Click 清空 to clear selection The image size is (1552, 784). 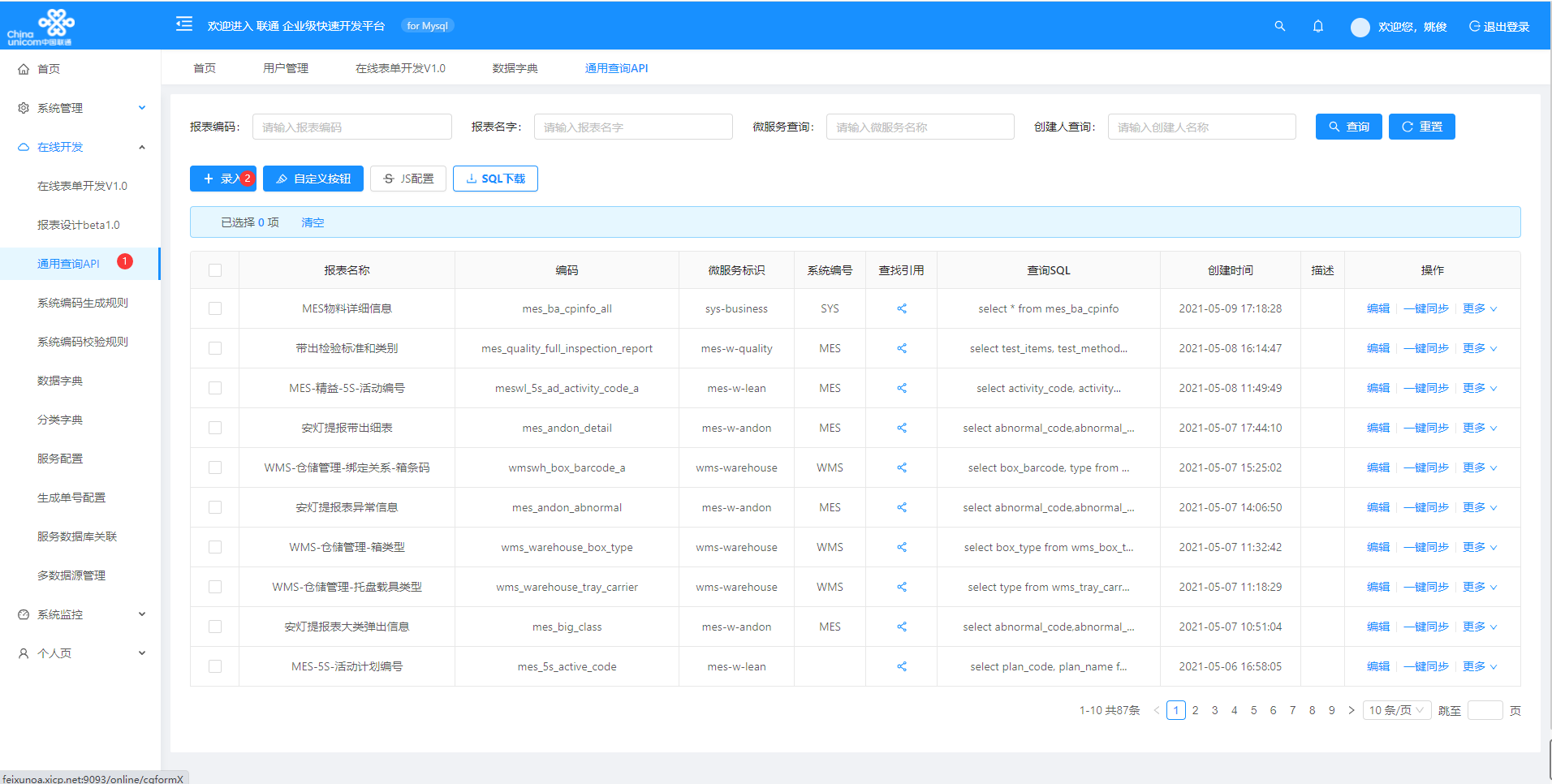pyautogui.click(x=313, y=222)
